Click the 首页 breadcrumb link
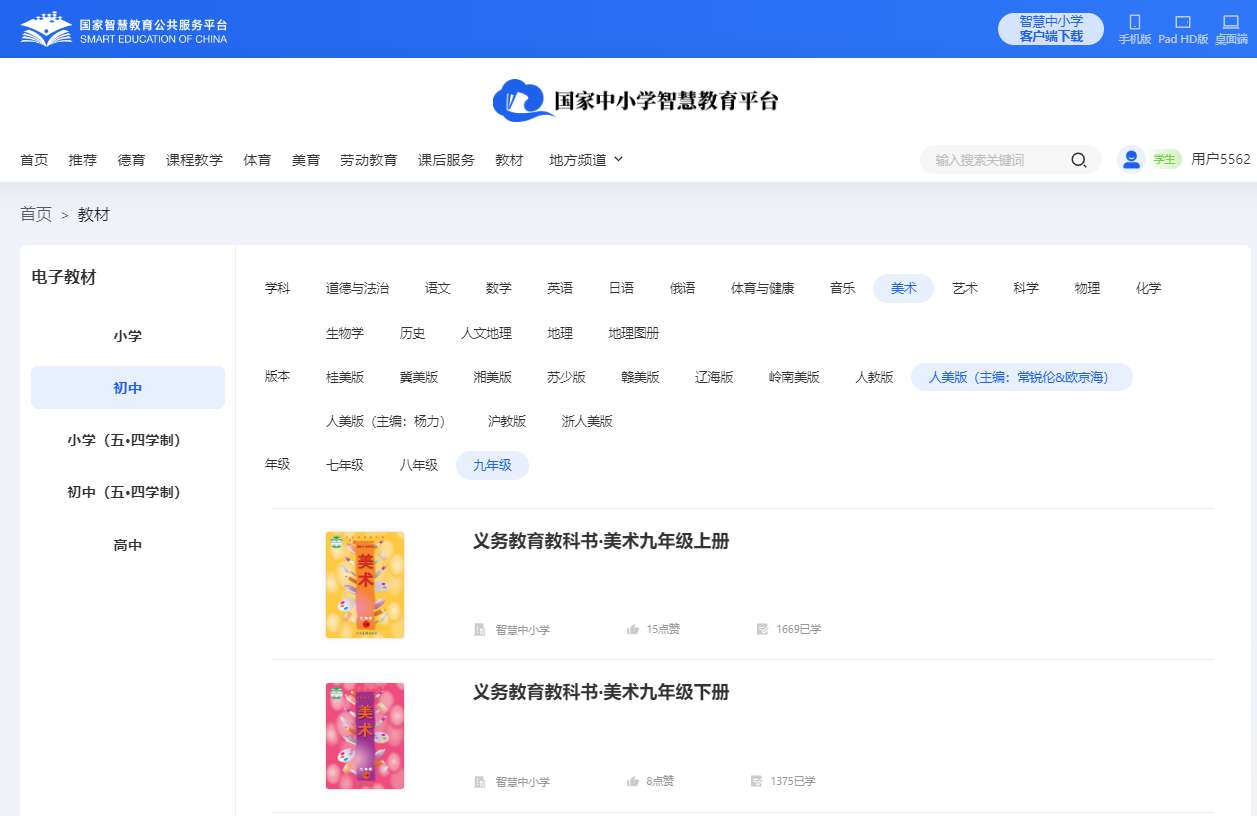This screenshot has width=1257, height=816. click(36, 214)
